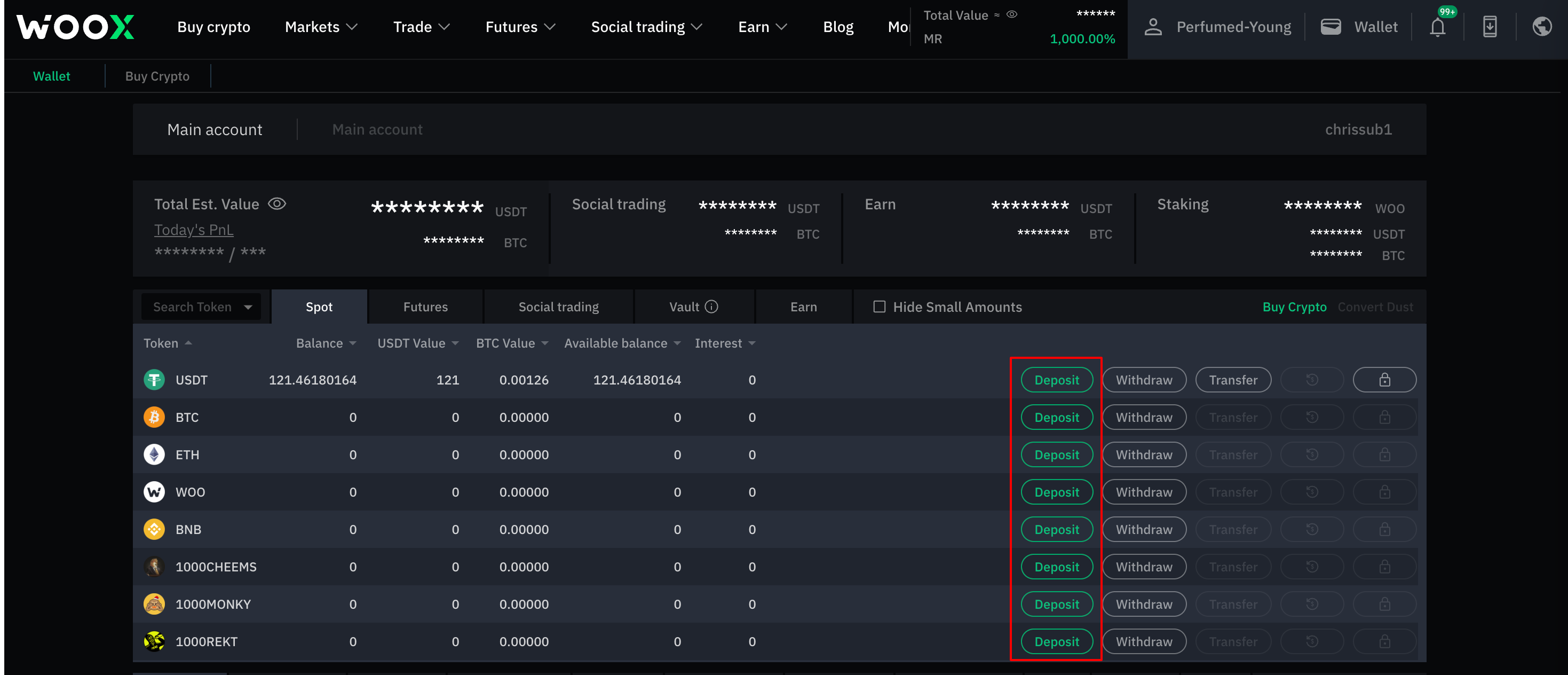
Task: Toggle header Total Value visibility eye
Action: coord(1012,14)
